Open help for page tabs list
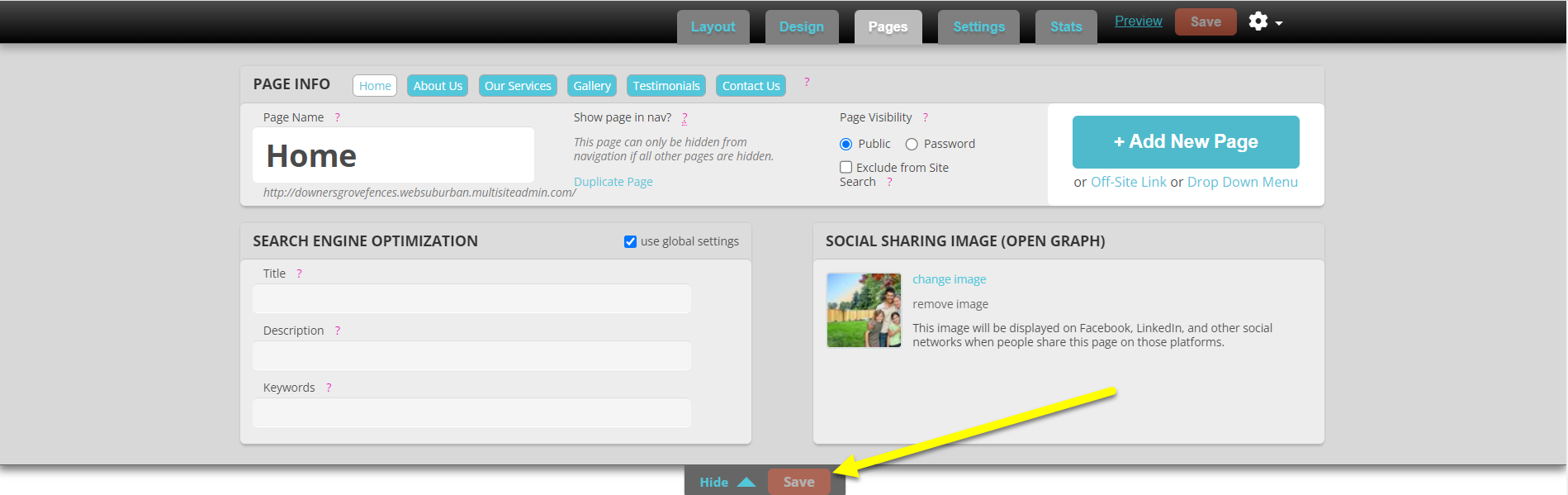The image size is (1568, 495). [807, 82]
